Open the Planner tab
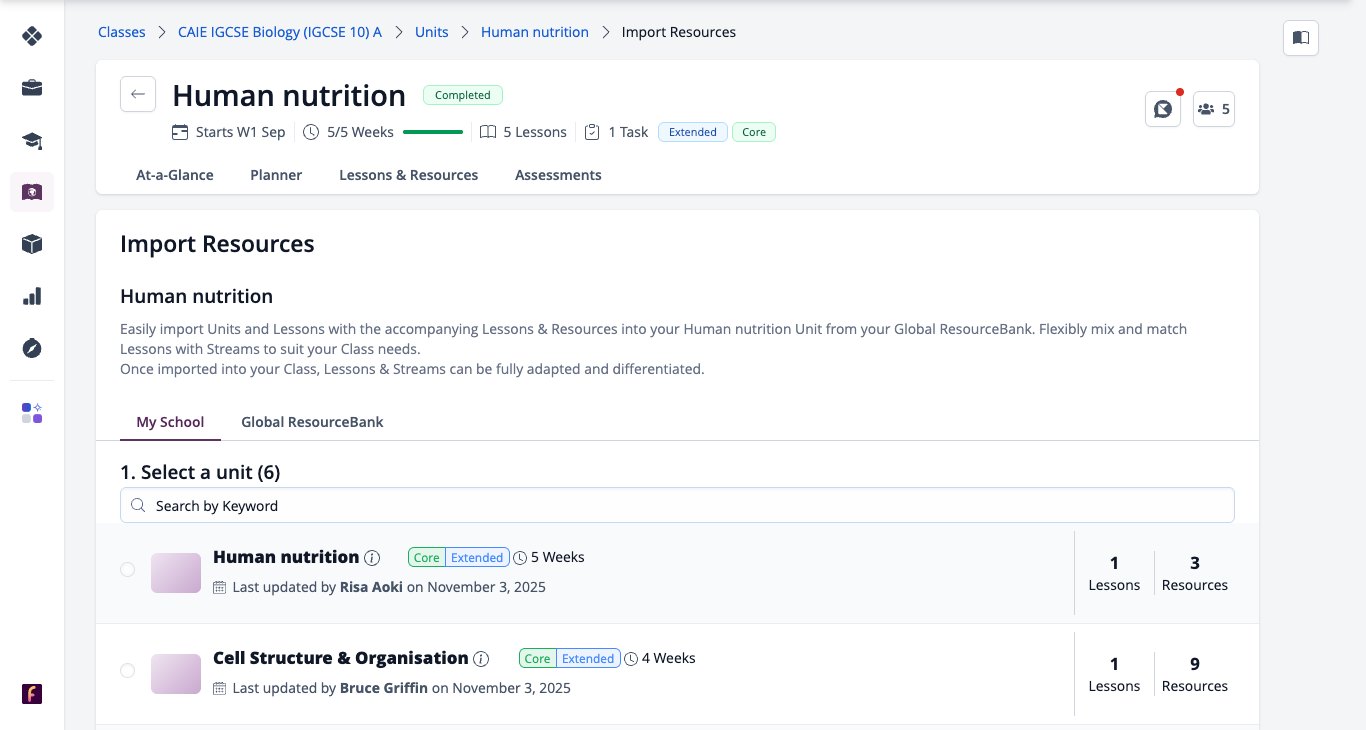The height and width of the screenshot is (730, 1366). coord(276,175)
